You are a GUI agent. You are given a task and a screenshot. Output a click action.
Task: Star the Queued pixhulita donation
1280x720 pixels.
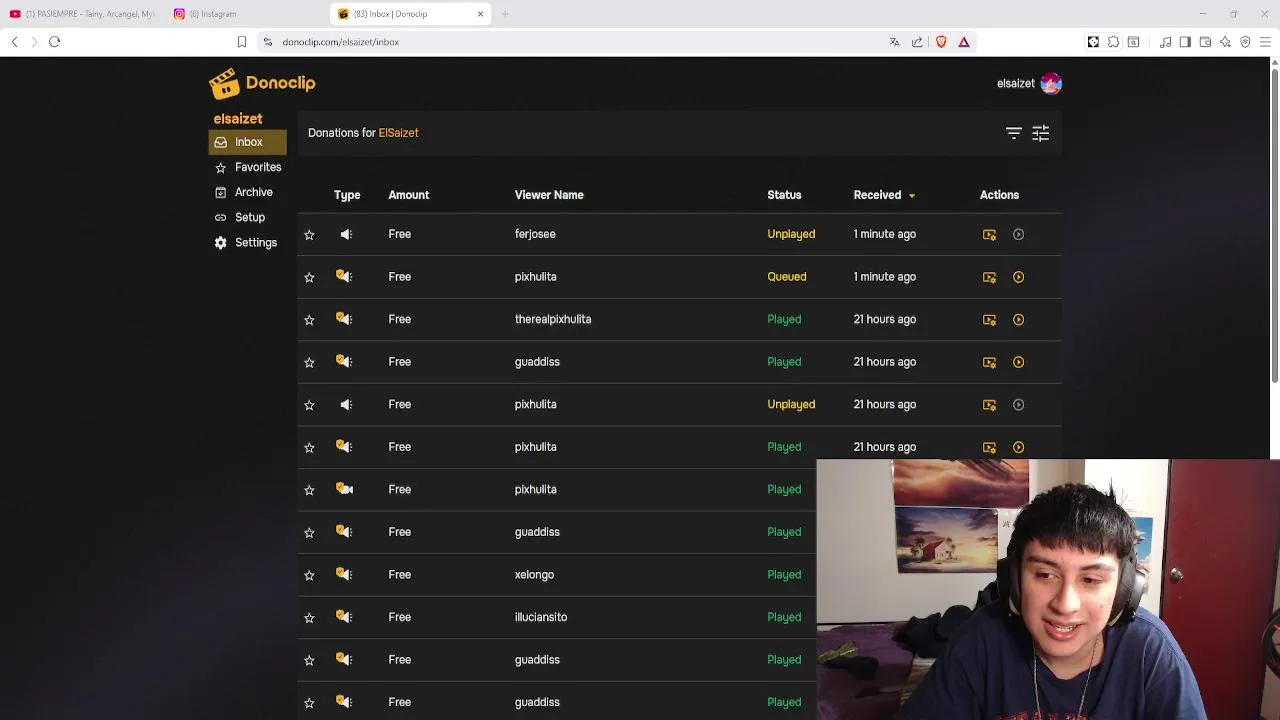(x=309, y=277)
